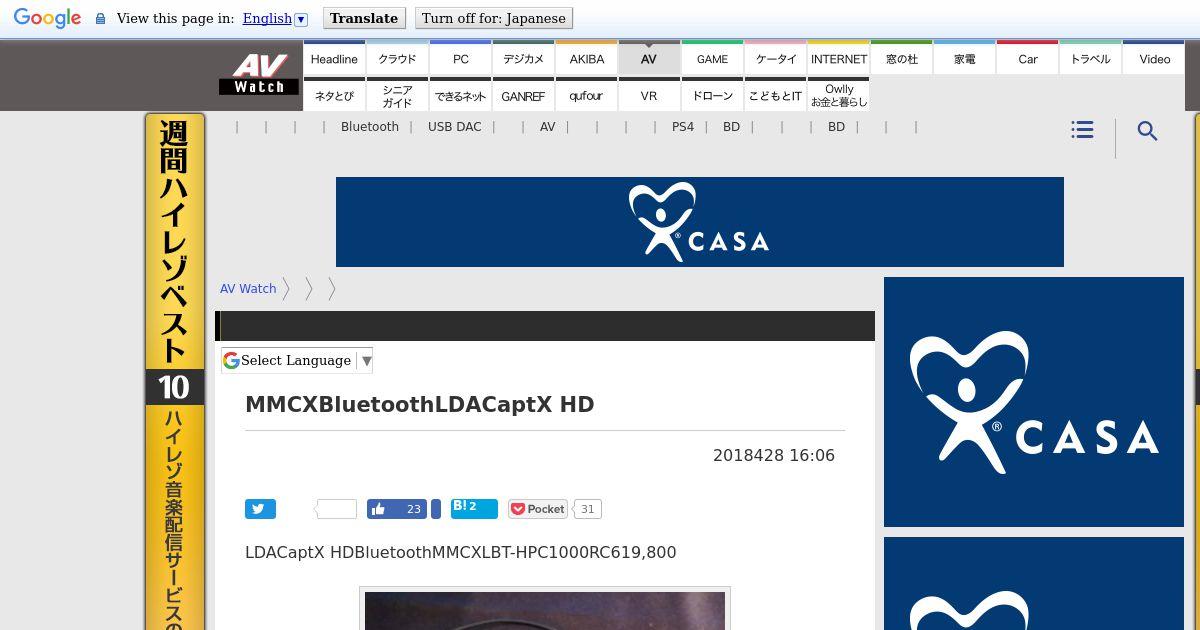The image size is (1200, 630).
Task: Open the GANREF tab
Action: 523,95
